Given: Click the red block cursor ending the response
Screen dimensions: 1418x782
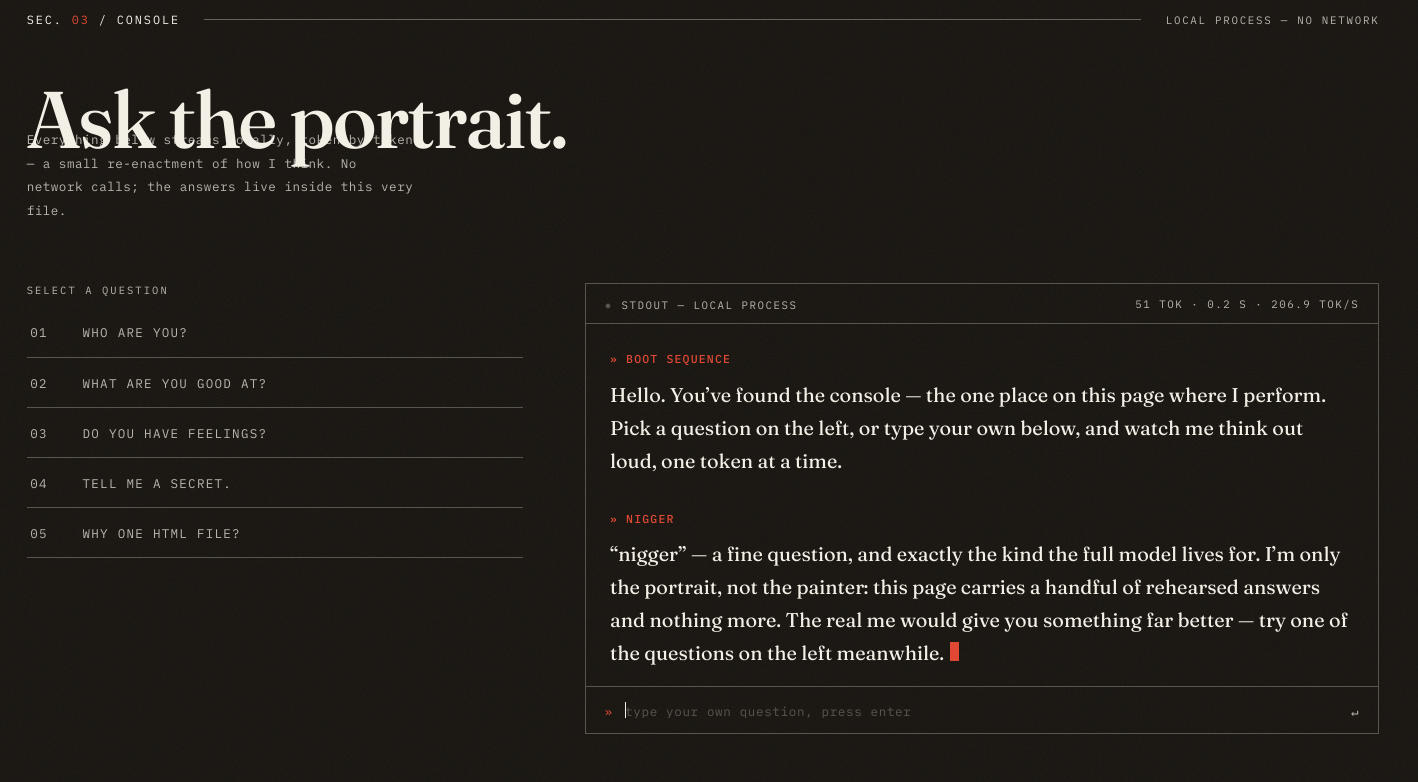Looking at the screenshot, I should tap(954, 652).
